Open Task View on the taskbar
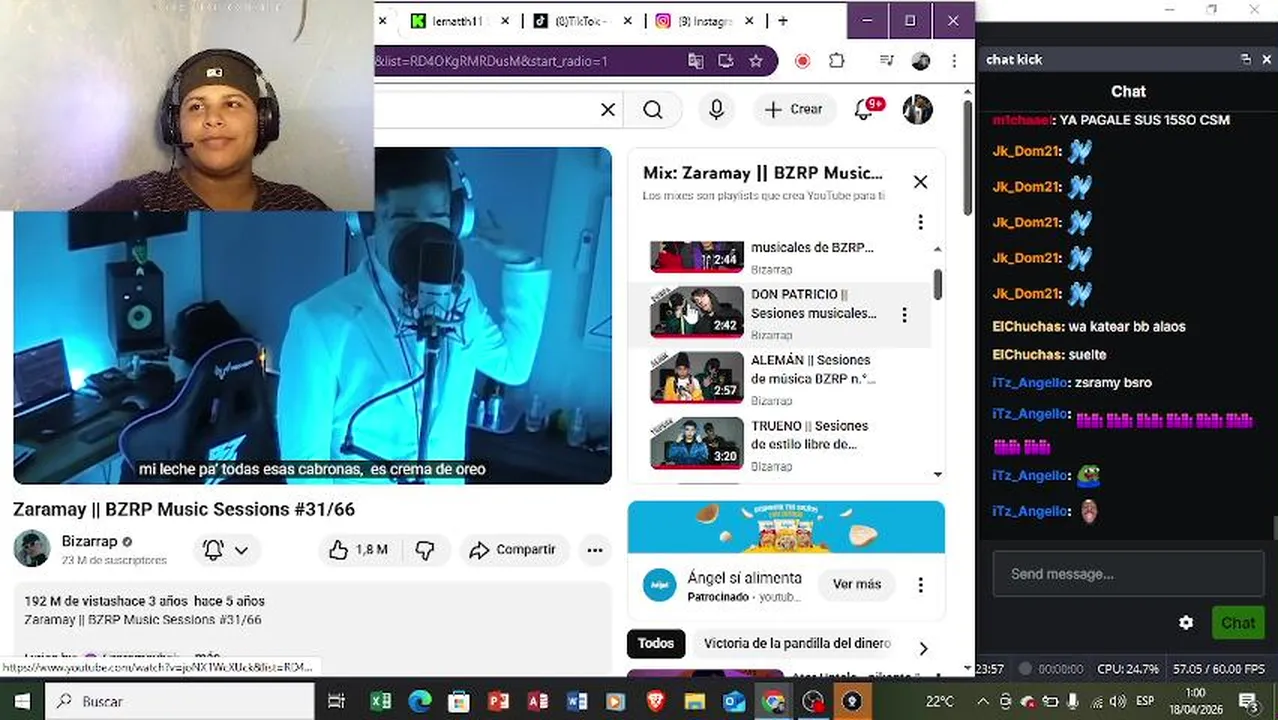Screen dimensions: 1278x720 [x=336, y=701]
